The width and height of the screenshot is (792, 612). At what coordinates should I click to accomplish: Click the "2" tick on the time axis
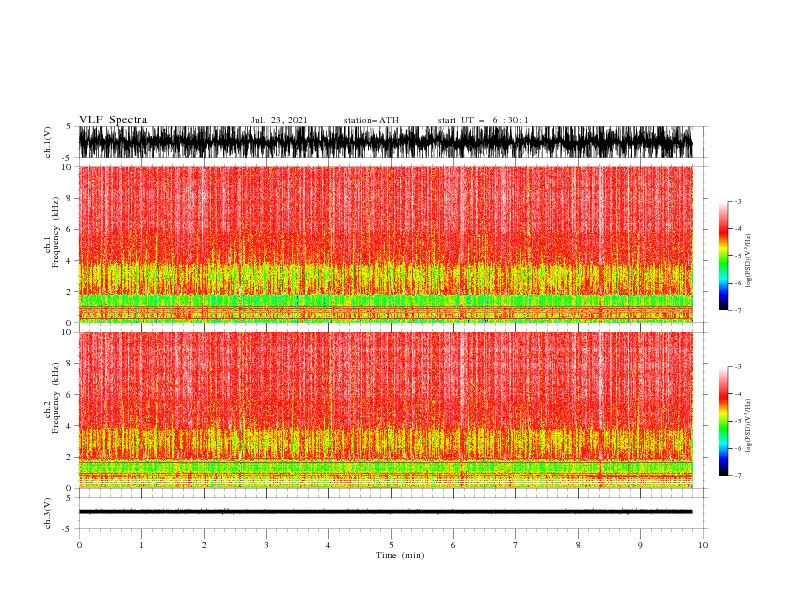(x=204, y=545)
